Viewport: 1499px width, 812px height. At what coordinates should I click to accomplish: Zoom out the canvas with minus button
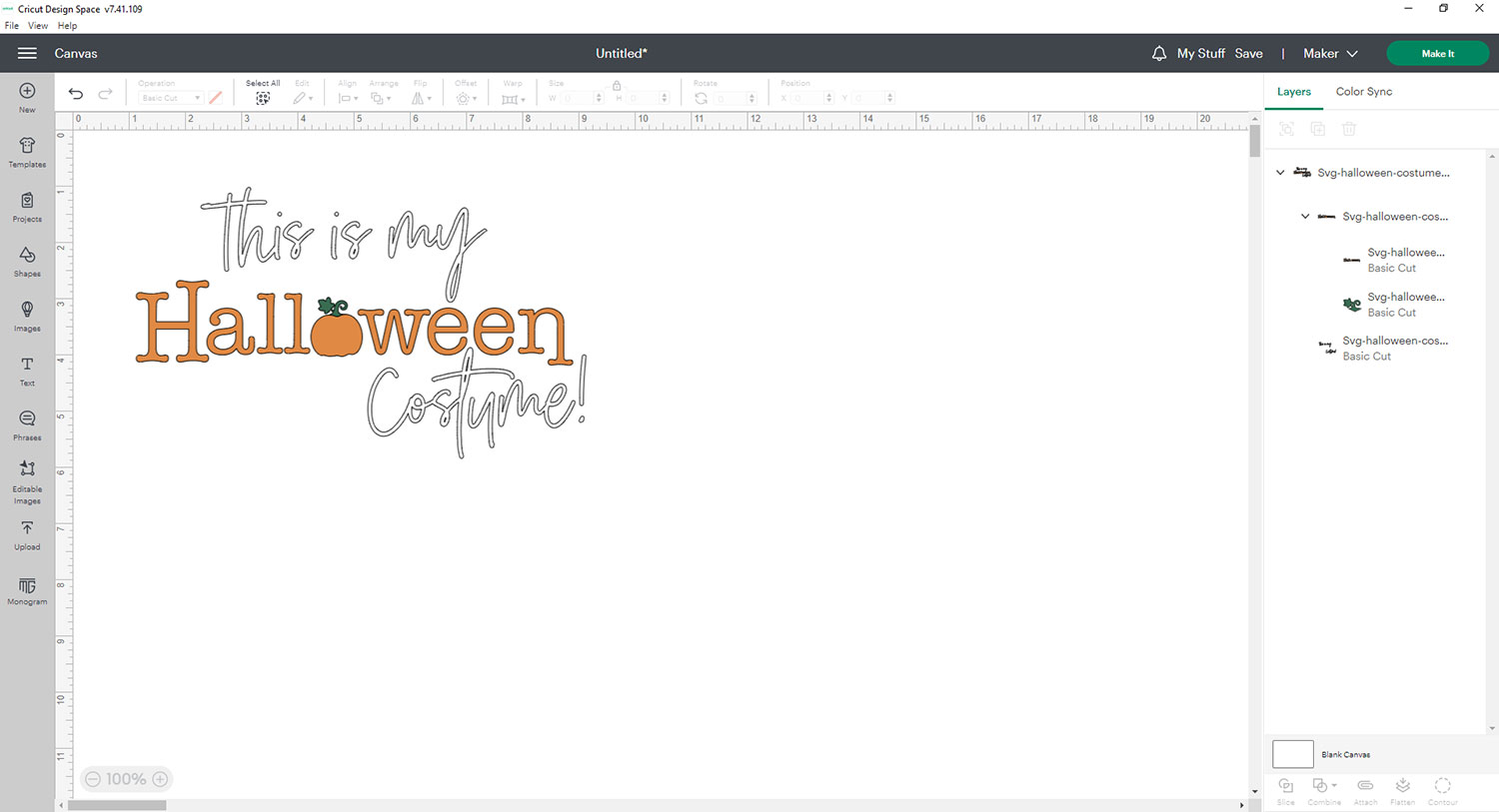pyautogui.click(x=93, y=779)
